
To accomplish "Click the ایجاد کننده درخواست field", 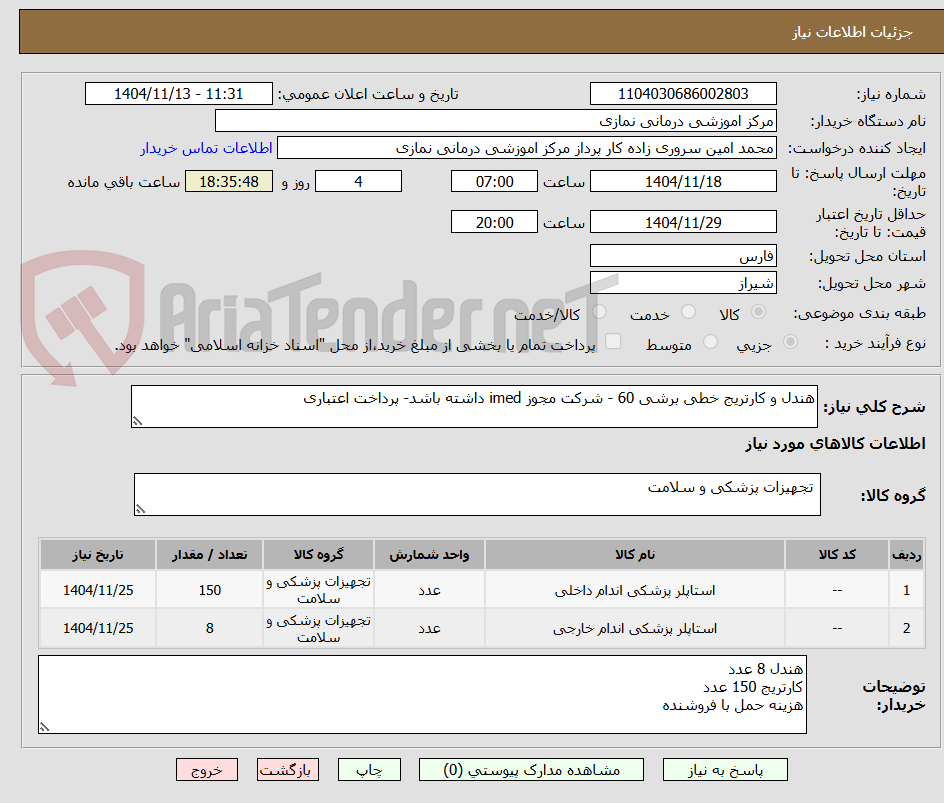I will 527,148.
